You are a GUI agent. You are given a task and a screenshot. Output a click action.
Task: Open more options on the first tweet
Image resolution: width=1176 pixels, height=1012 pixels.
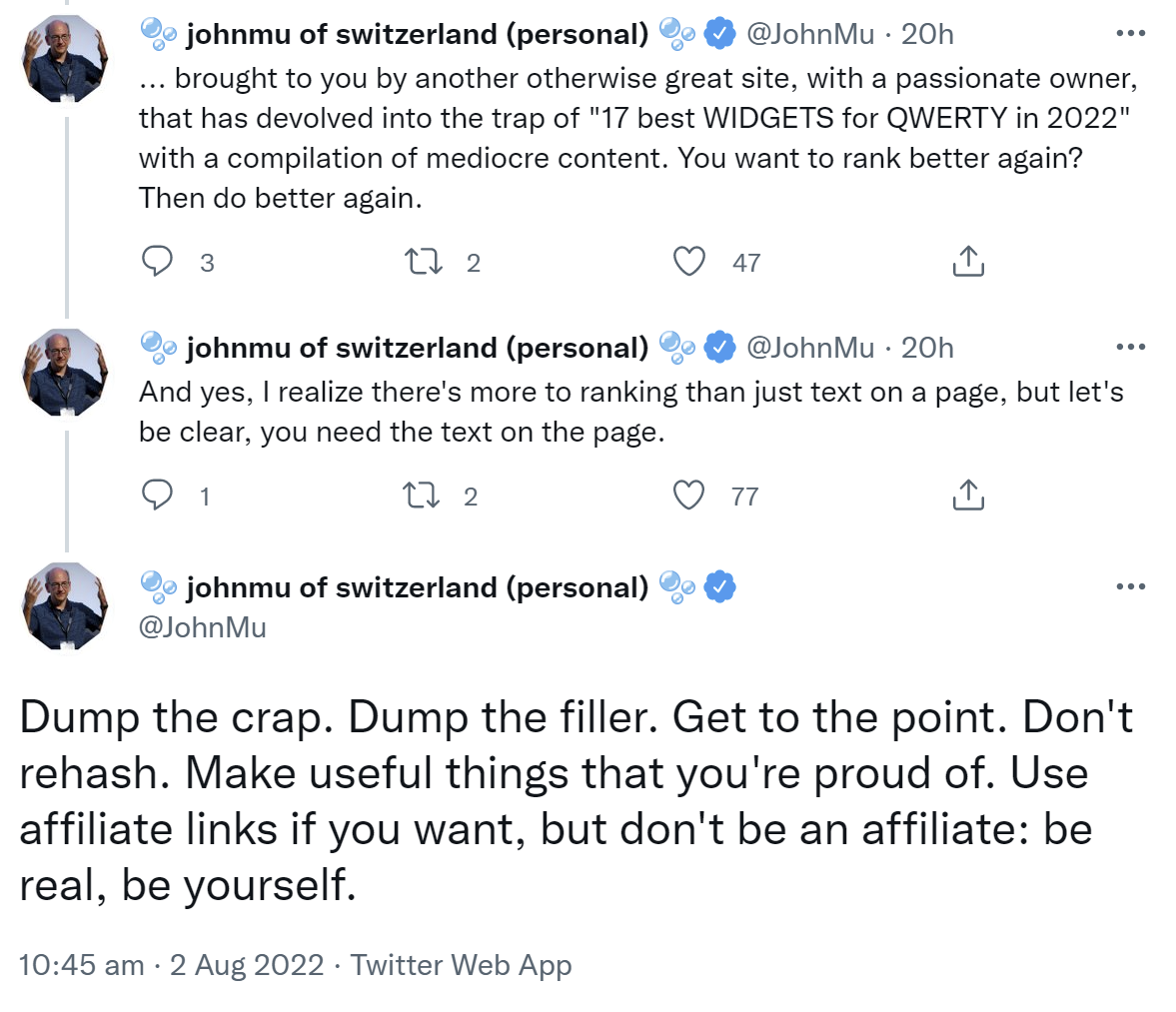pyautogui.click(x=1130, y=34)
